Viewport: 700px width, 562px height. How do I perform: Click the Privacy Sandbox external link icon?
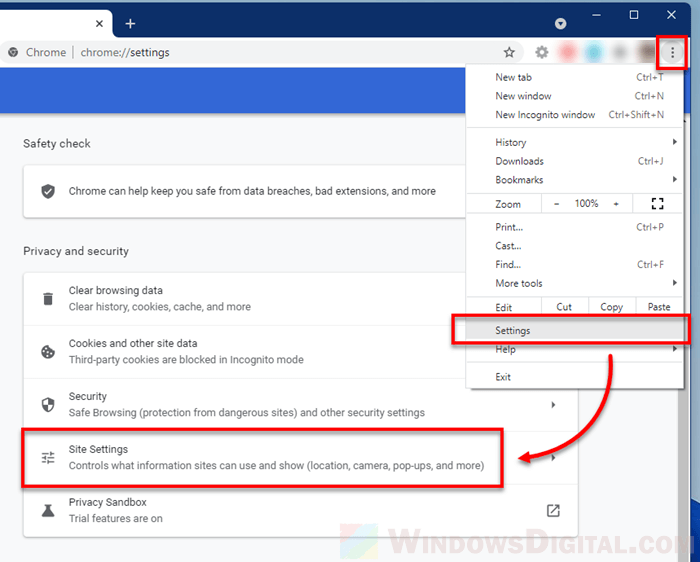click(x=553, y=511)
